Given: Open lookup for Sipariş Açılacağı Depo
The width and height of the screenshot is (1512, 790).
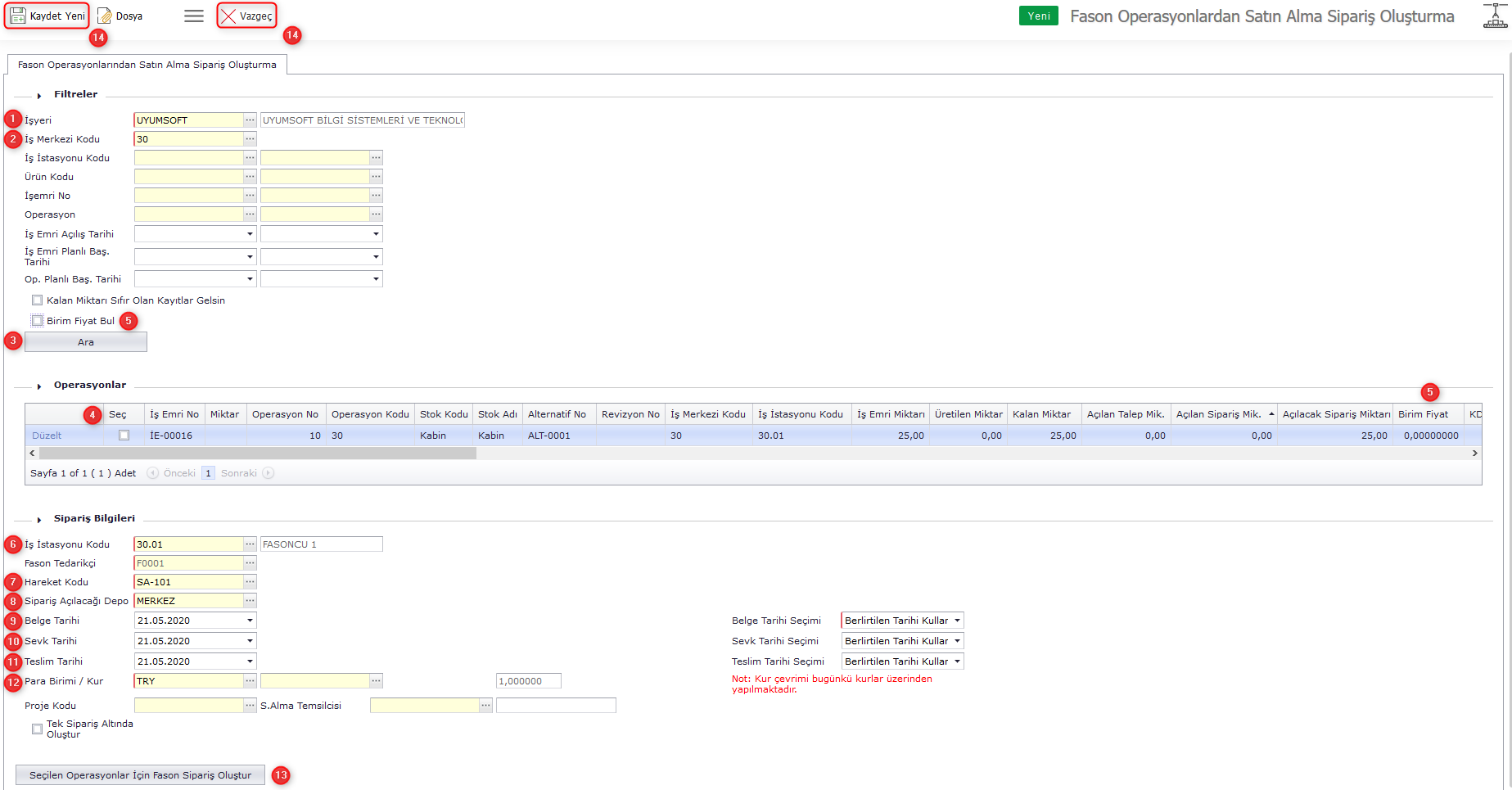Looking at the screenshot, I should [250, 601].
